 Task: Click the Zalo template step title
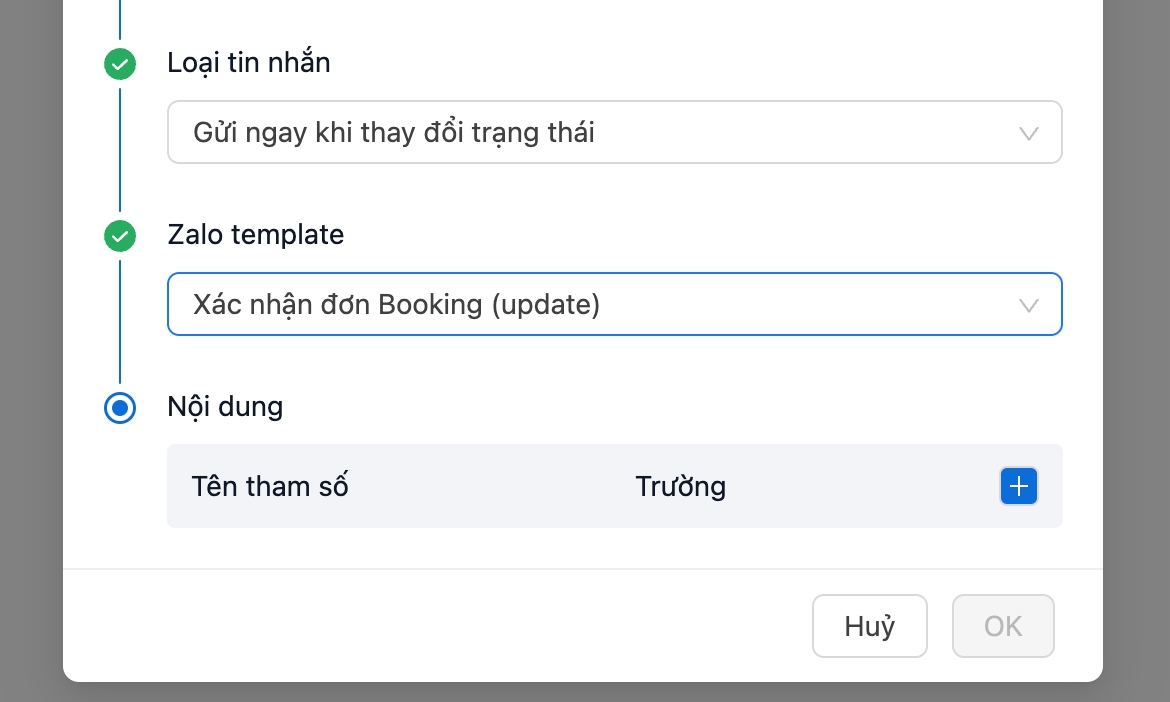click(255, 235)
